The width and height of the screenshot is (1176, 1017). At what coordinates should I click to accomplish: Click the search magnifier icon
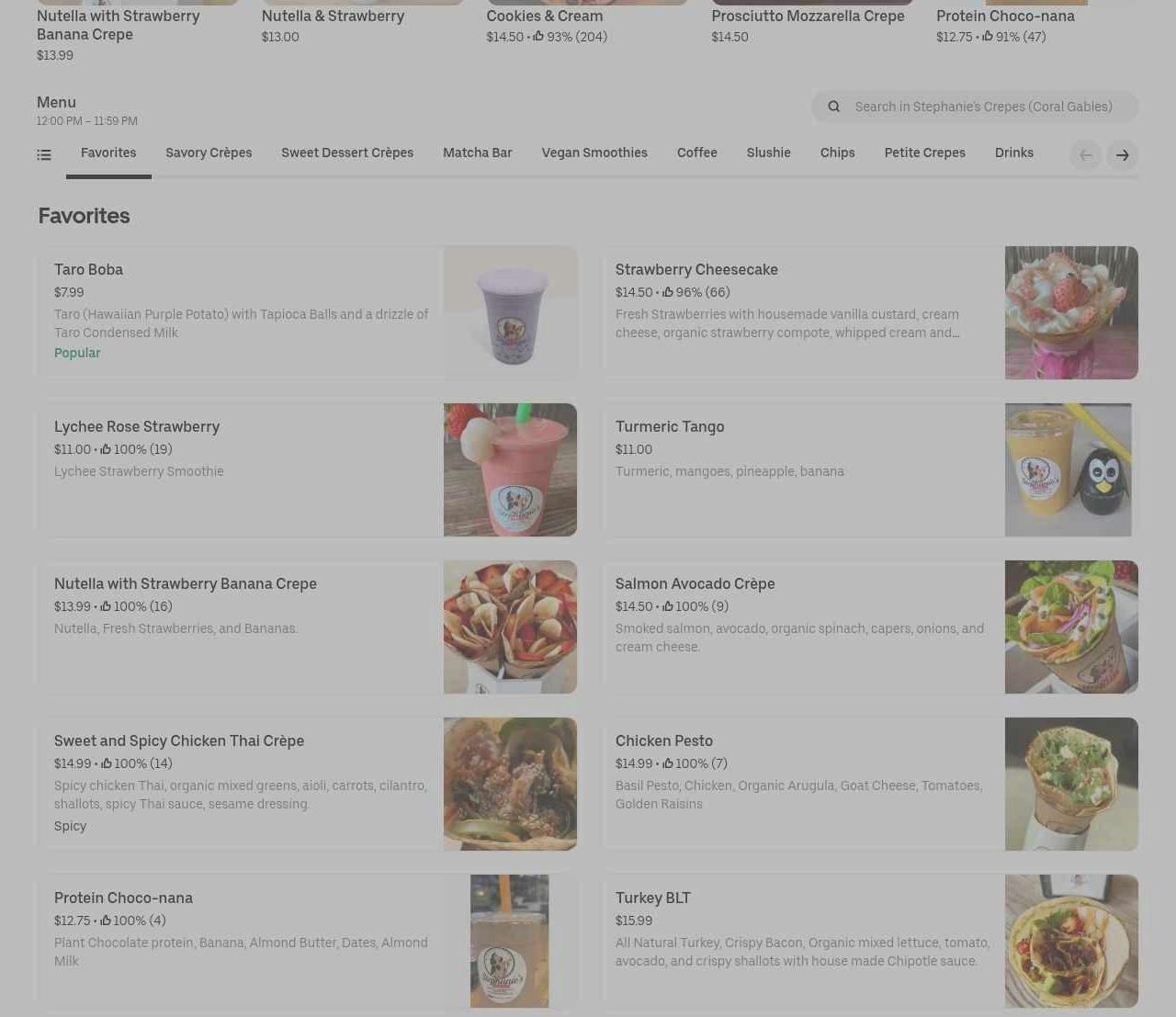(x=834, y=107)
